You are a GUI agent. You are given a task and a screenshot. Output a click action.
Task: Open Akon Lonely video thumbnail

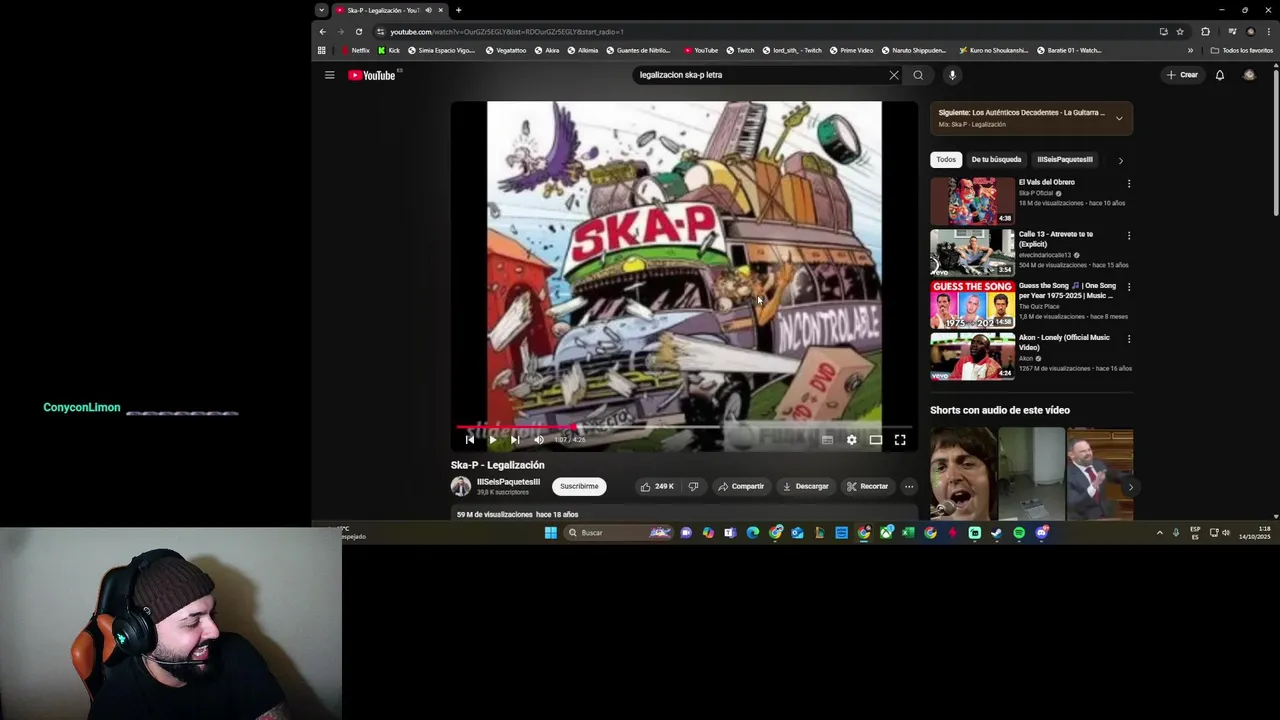[972, 357]
